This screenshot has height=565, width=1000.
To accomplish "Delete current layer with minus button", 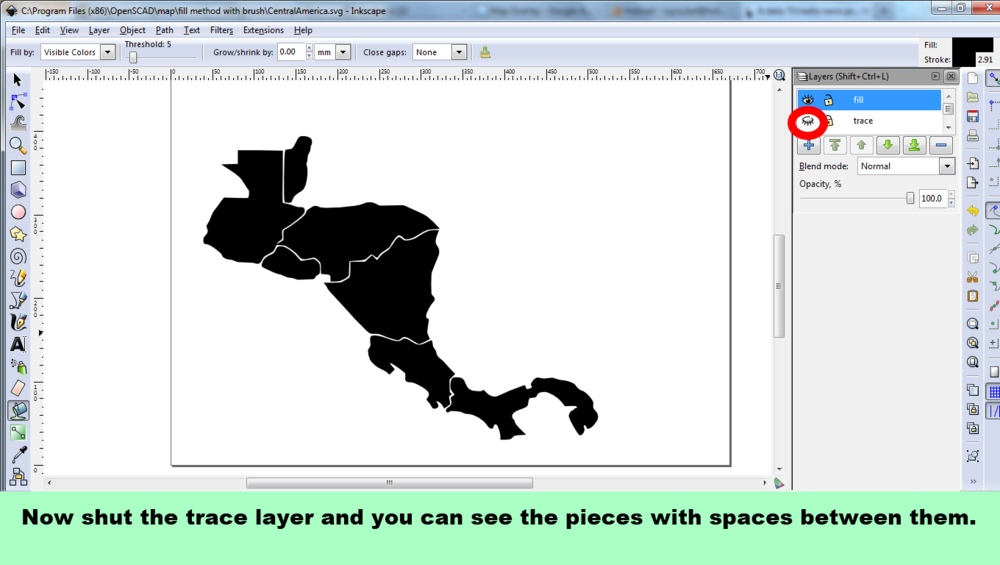I will click(x=941, y=145).
